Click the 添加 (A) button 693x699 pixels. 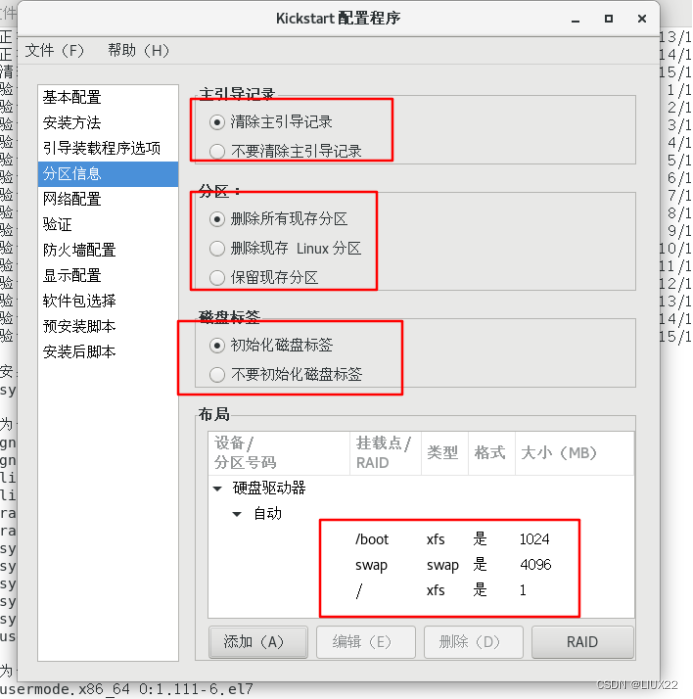click(x=258, y=642)
